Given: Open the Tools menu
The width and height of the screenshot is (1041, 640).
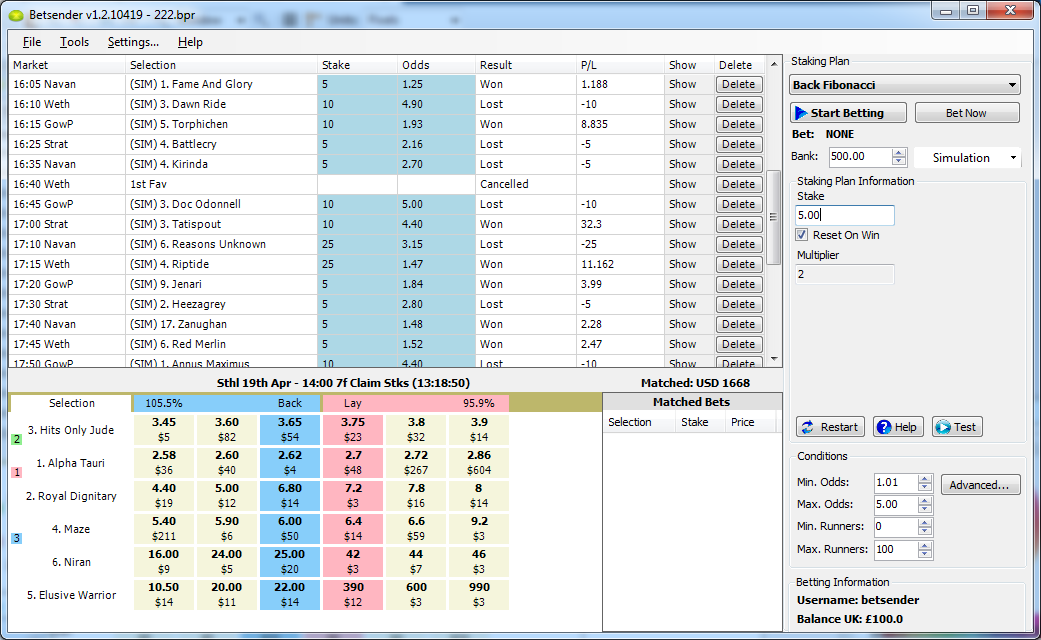Looking at the screenshot, I should 74,42.
